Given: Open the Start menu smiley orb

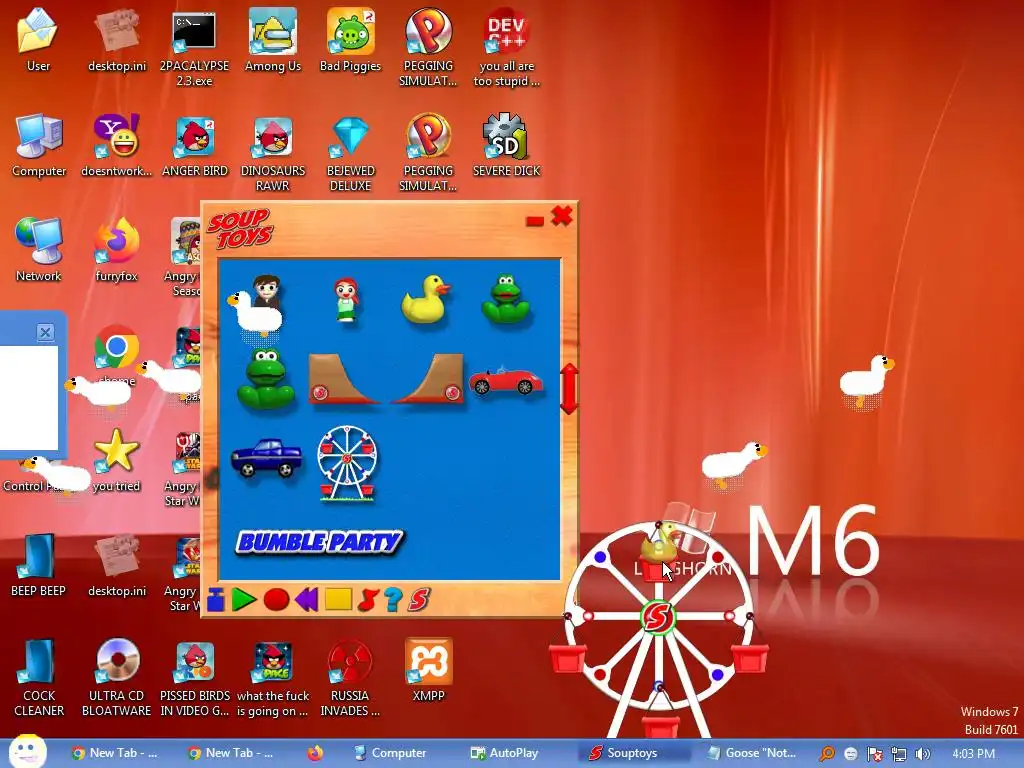Looking at the screenshot, I should click(27, 752).
